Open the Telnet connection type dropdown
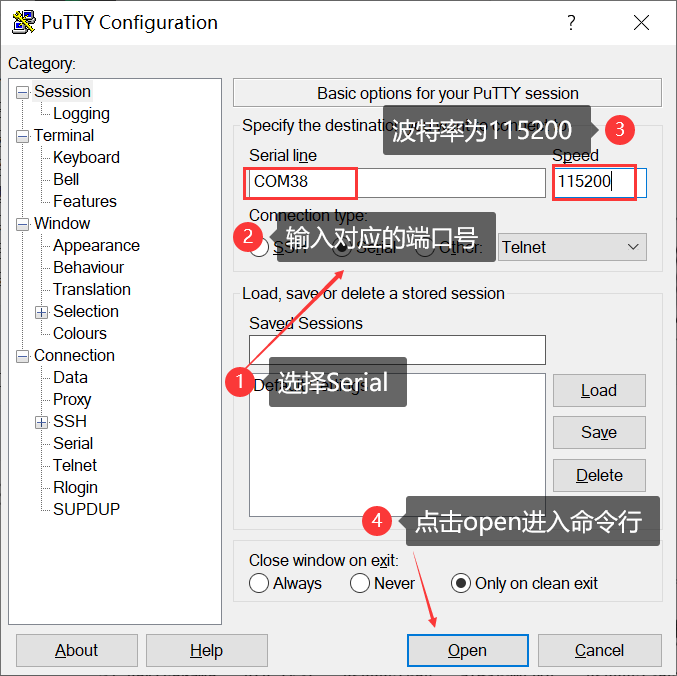677x676 pixels. (572, 247)
